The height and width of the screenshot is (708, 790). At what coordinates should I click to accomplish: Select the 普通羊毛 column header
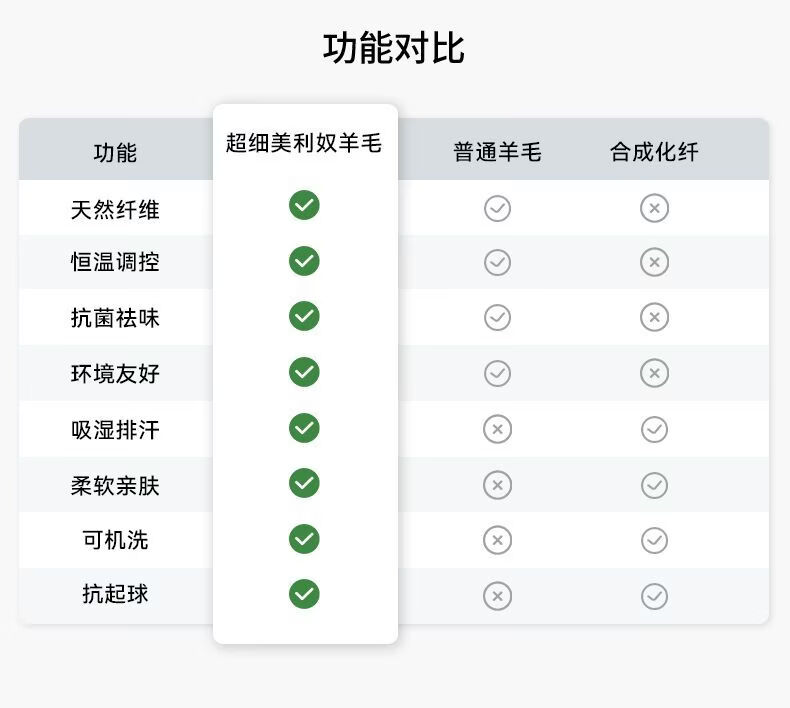497,152
